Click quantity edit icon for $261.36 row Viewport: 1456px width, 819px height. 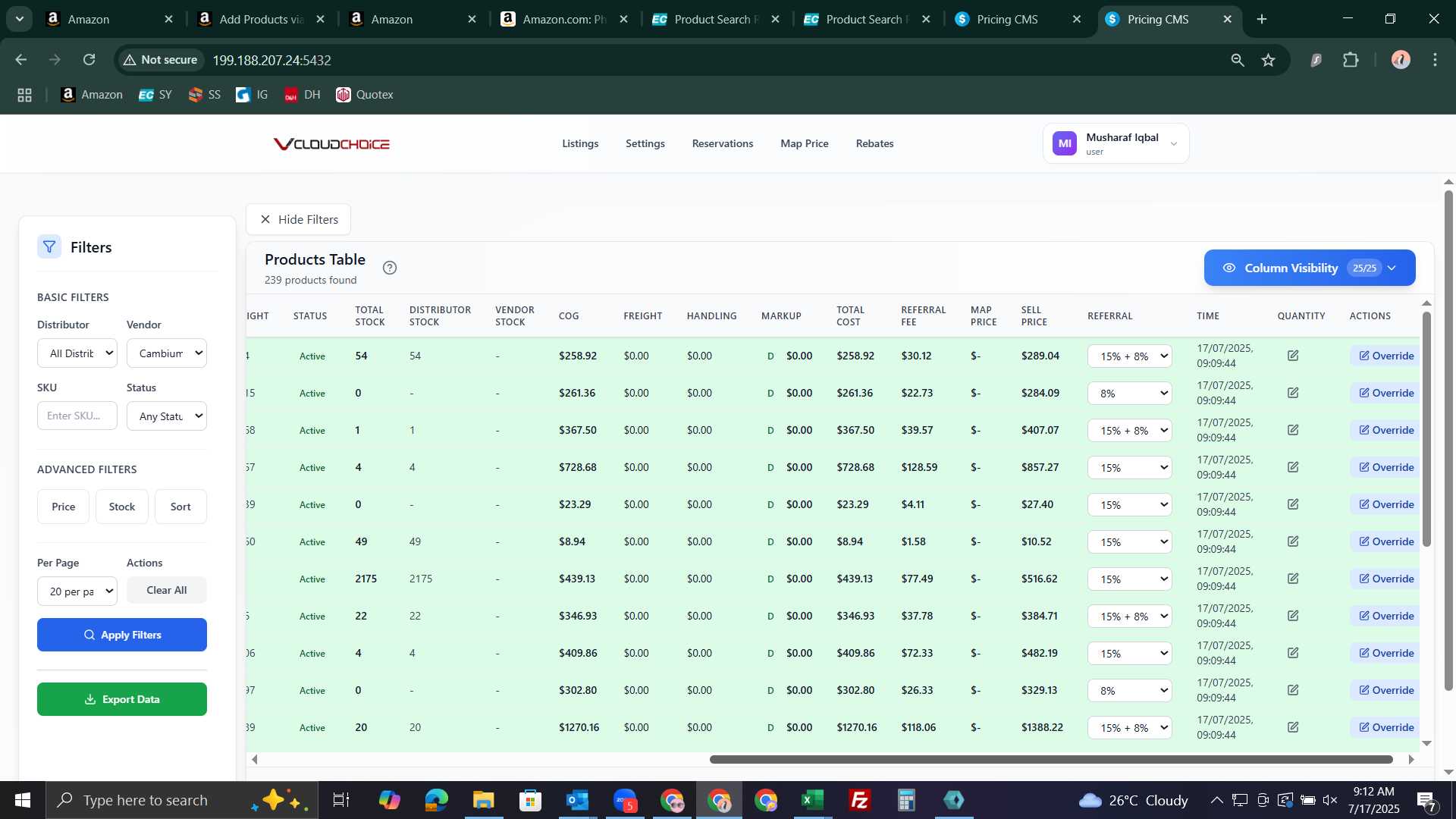tap(1293, 393)
